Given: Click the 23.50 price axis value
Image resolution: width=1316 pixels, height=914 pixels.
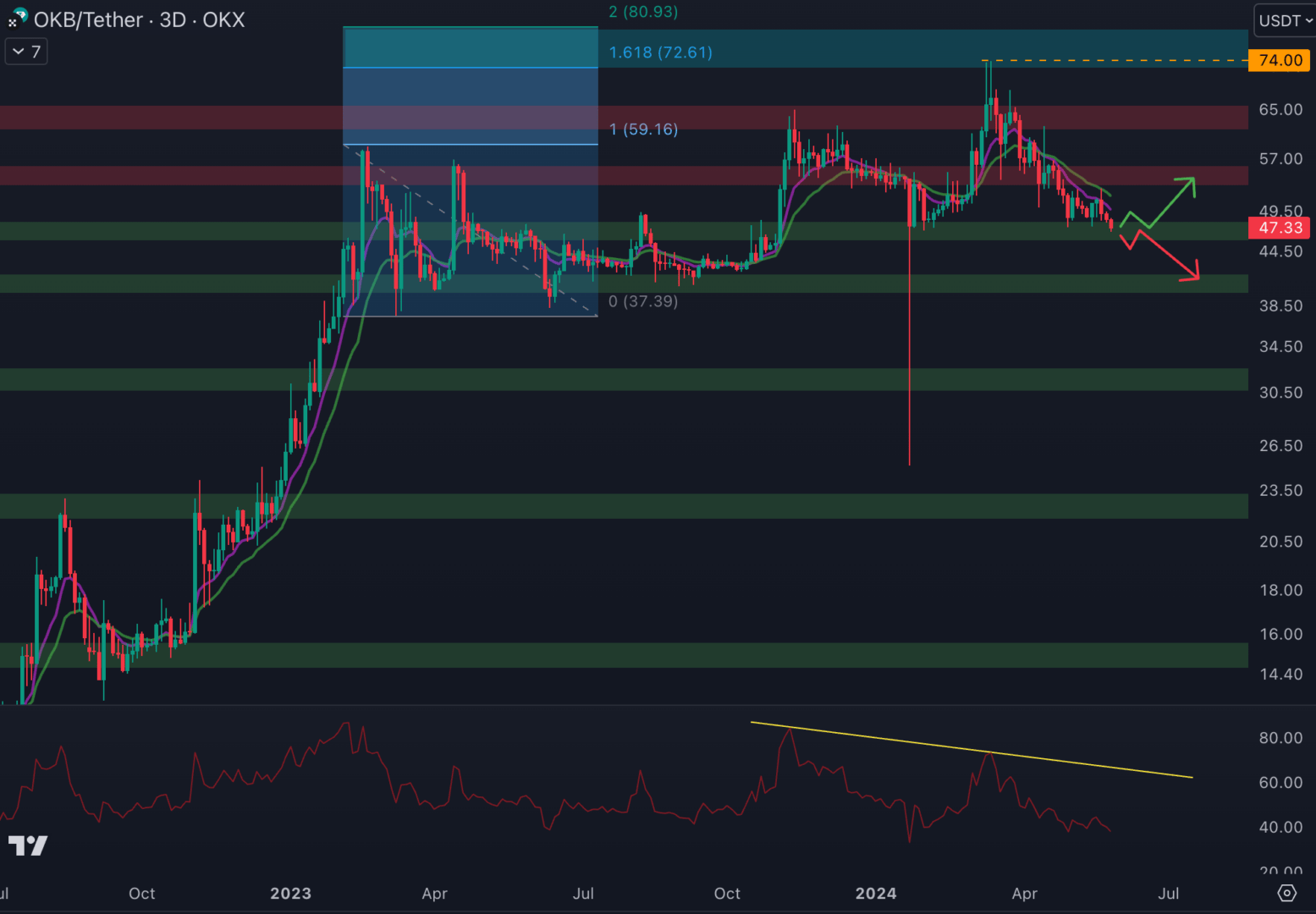Looking at the screenshot, I should (1280, 490).
